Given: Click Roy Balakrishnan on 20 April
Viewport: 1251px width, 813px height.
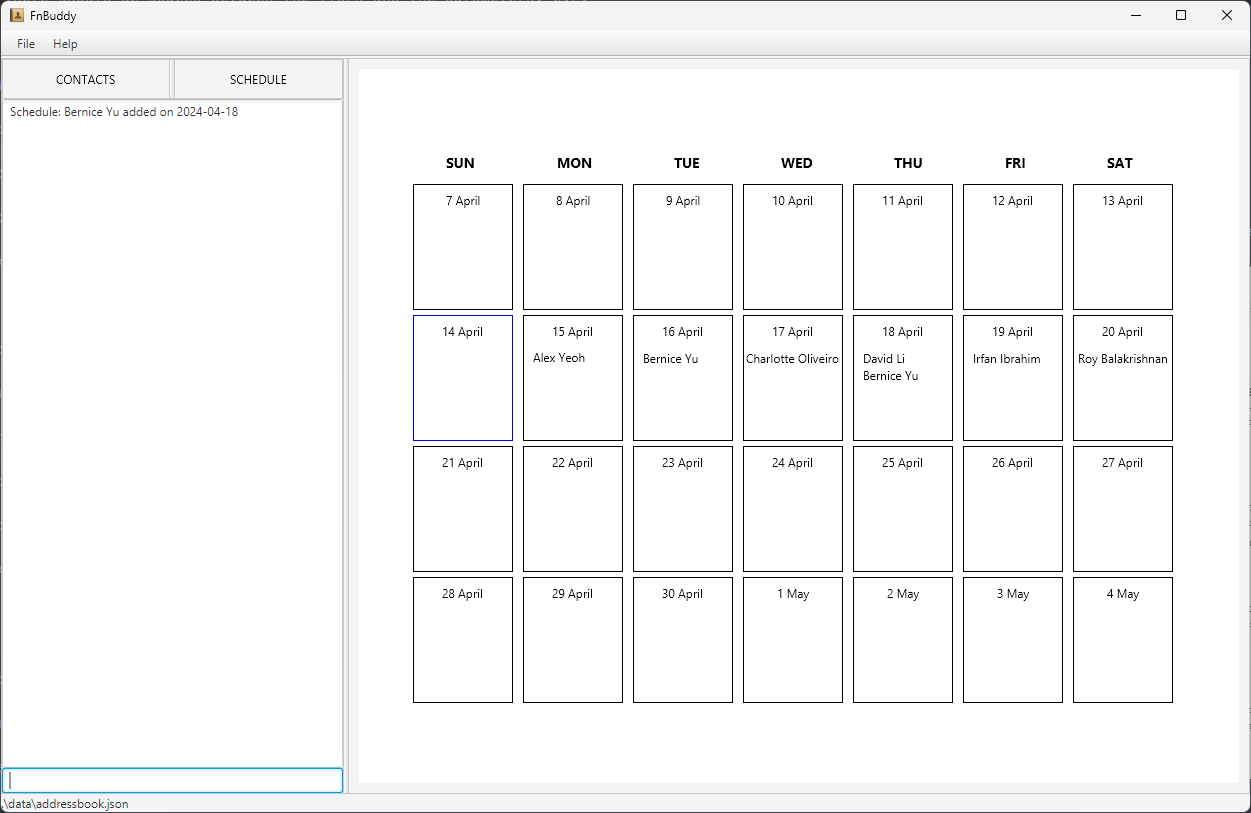Looking at the screenshot, I should (1123, 359).
